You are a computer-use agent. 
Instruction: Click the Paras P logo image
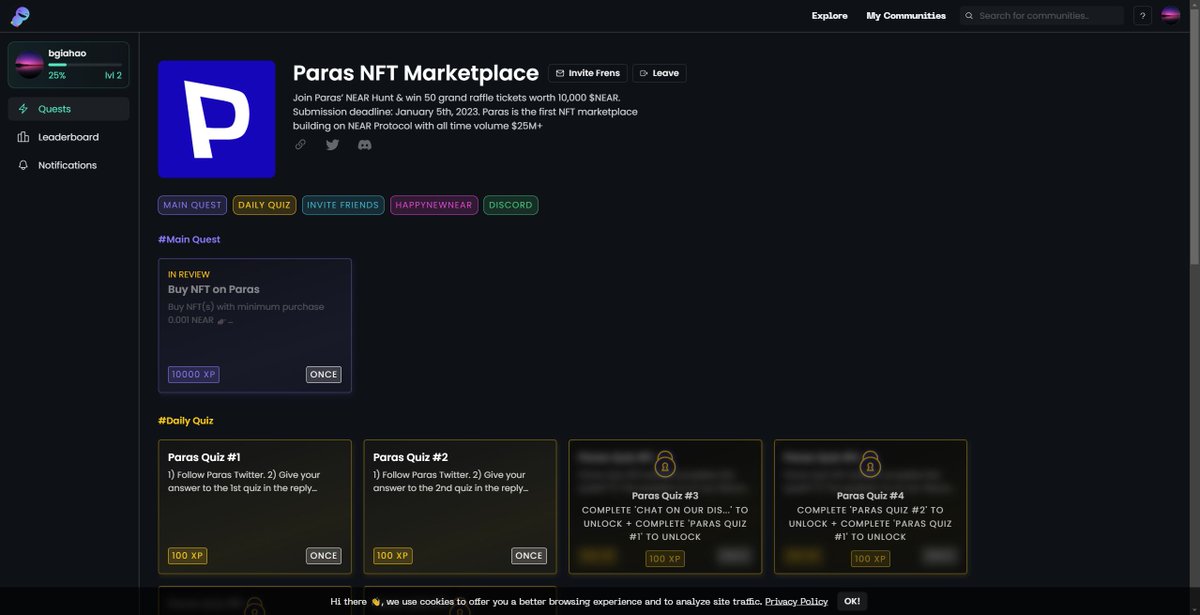click(217, 119)
